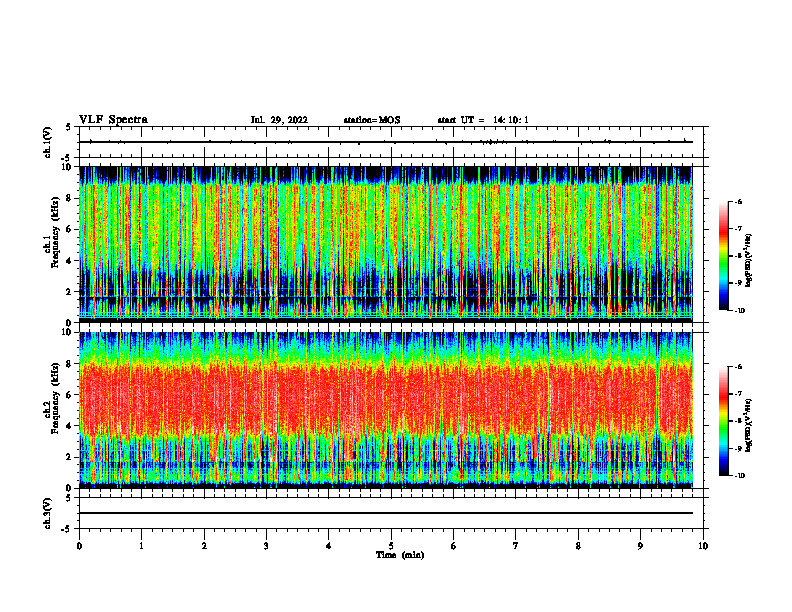Screen dimensions: 792x612
Task: Click the lower color bar units label
Action: [750, 425]
